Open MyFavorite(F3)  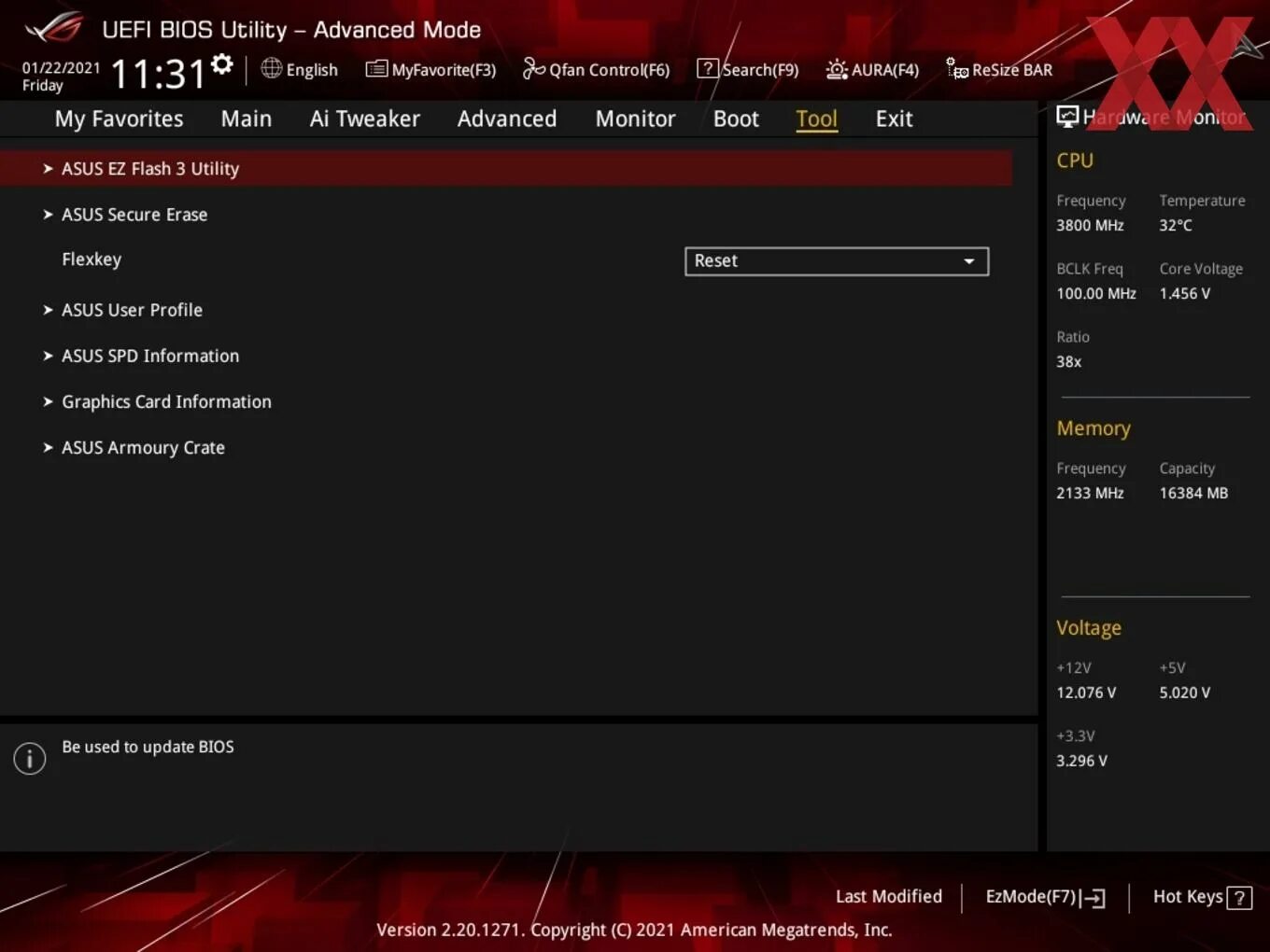point(430,69)
